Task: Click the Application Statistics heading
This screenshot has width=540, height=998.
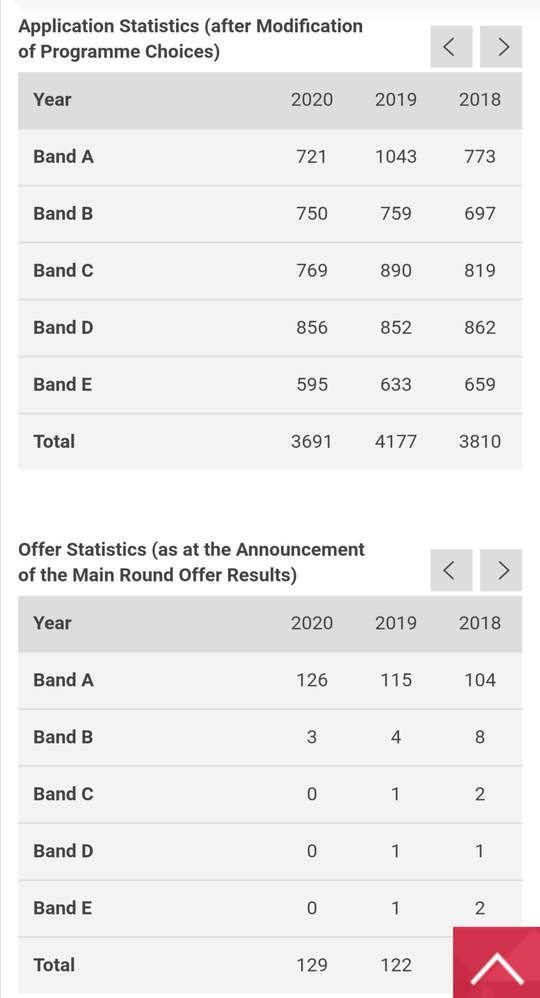Action: (x=190, y=39)
